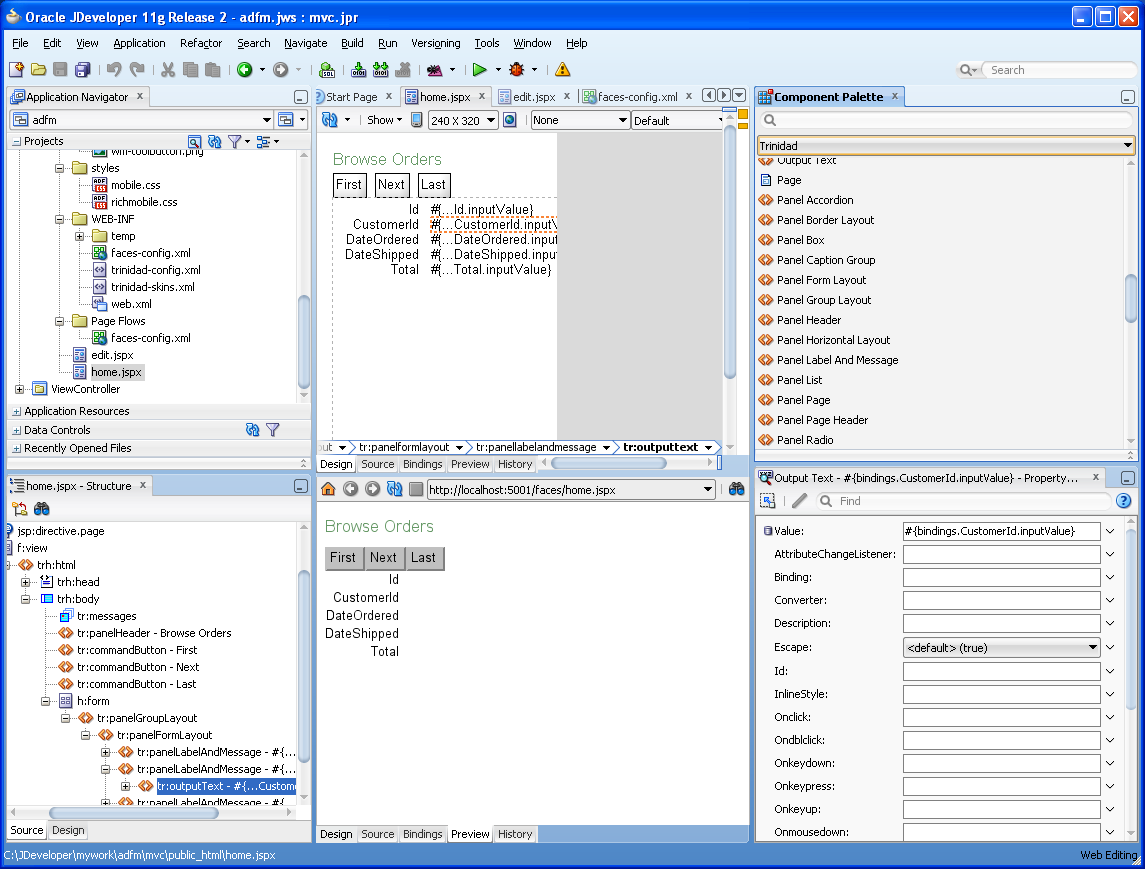Open the preview URL address dropdown

pos(708,489)
